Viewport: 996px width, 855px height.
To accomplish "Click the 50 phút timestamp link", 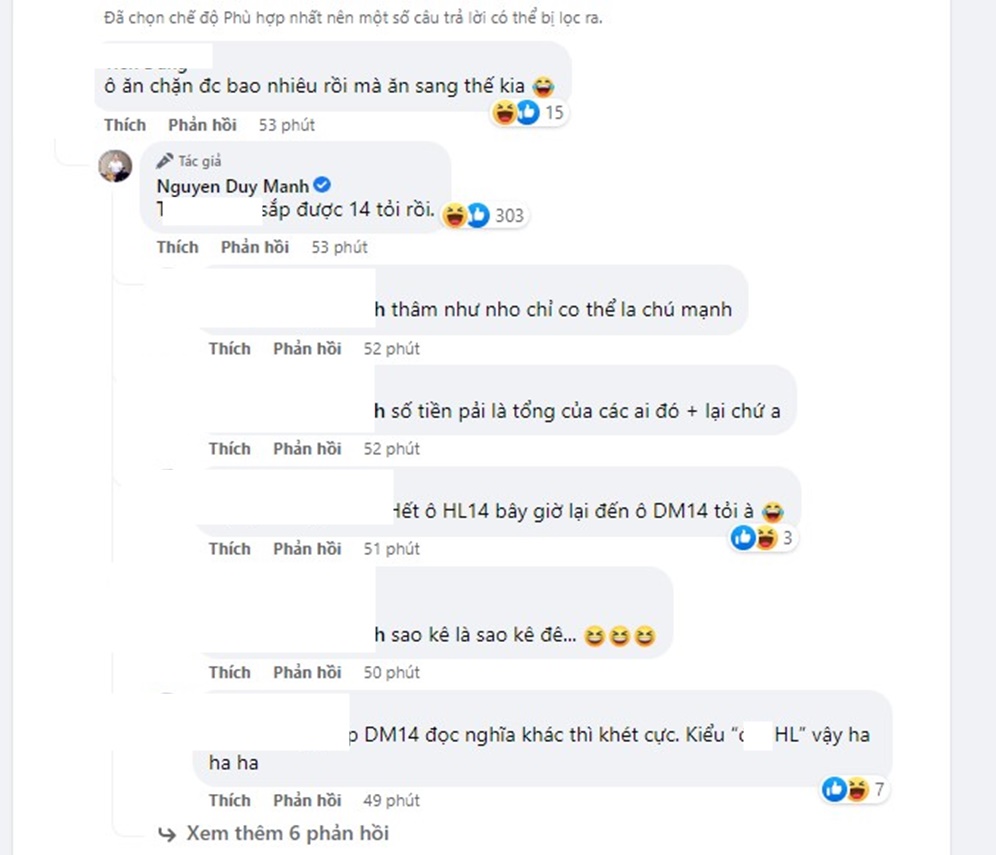I will point(391,672).
